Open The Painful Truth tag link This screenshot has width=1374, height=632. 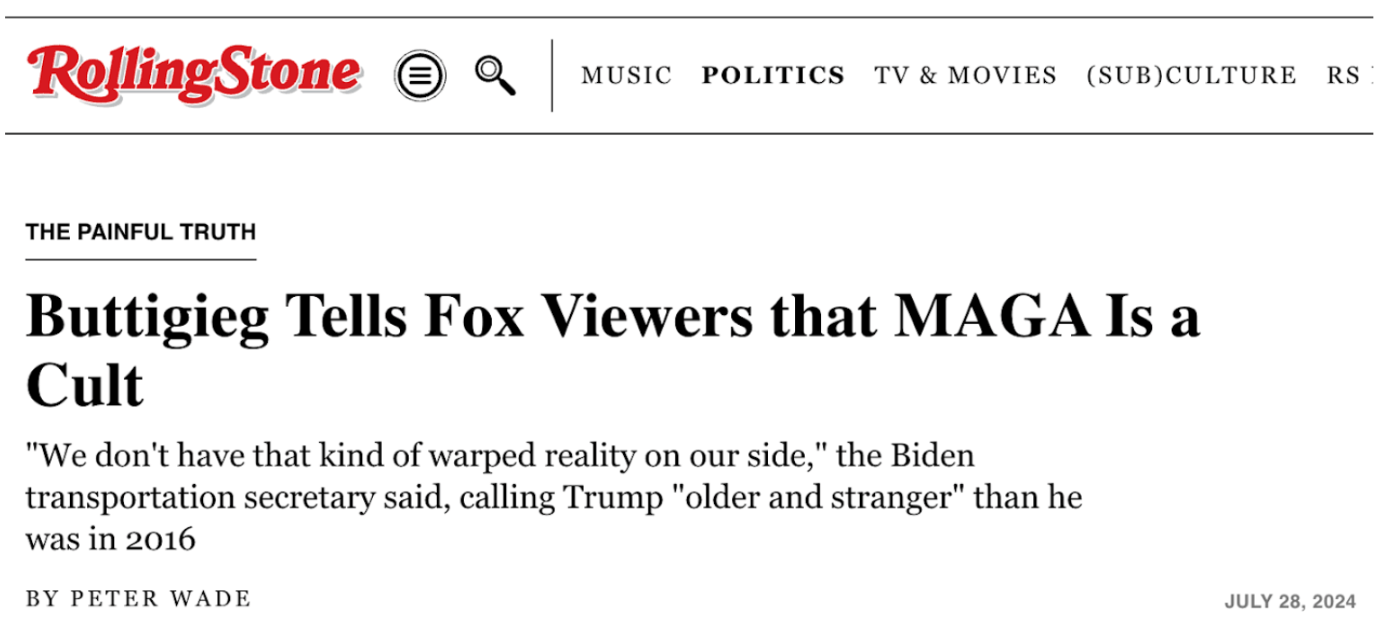point(141,232)
